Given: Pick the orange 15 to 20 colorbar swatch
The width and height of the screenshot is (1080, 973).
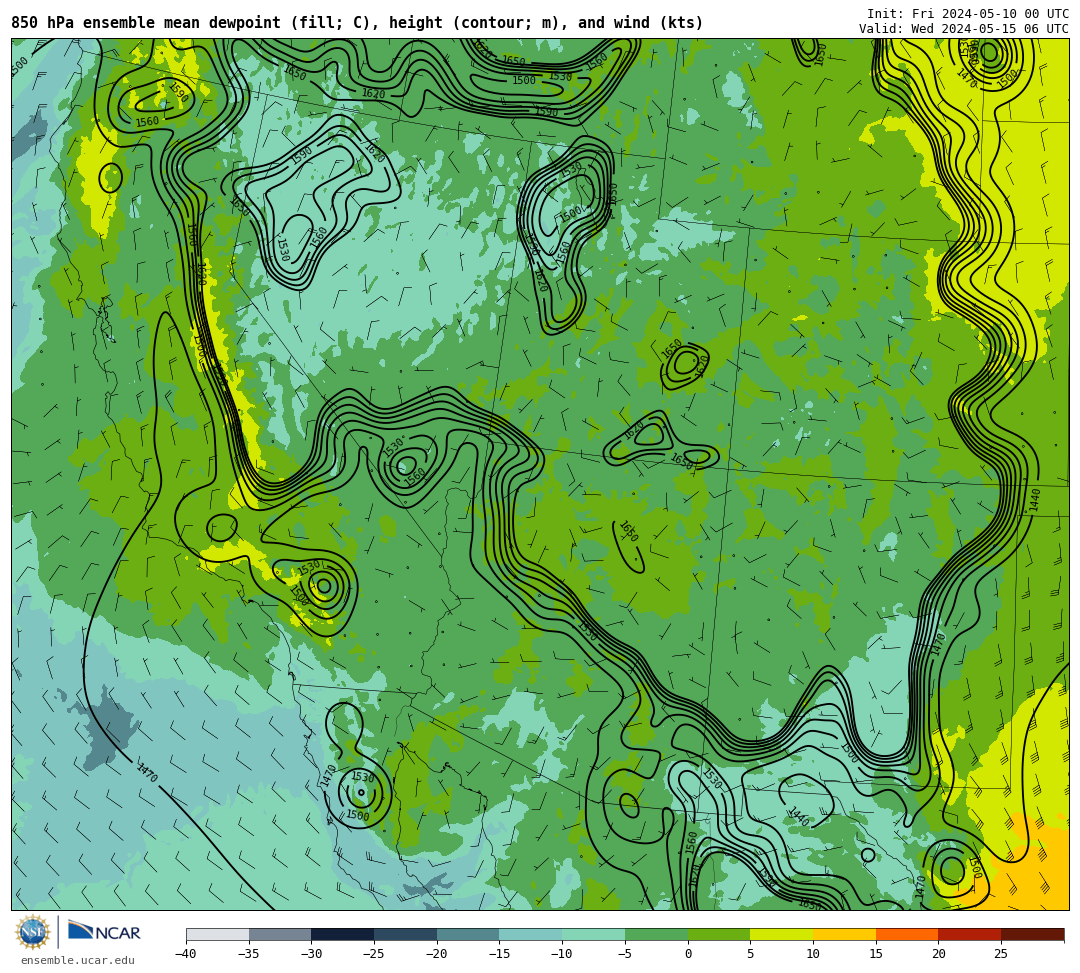Looking at the screenshot, I should point(907,934).
